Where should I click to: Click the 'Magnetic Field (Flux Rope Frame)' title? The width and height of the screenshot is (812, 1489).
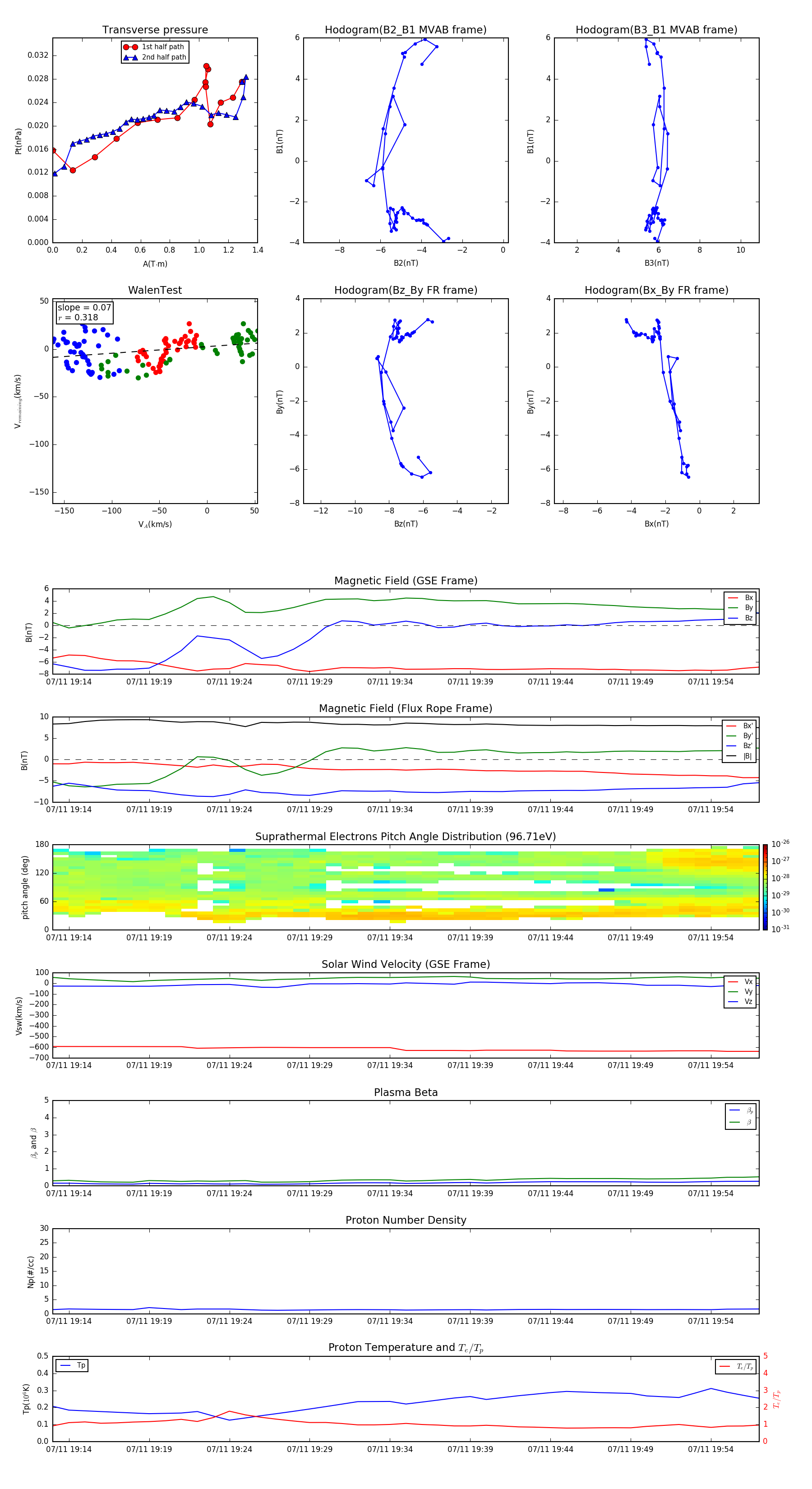(x=406, y=709)
